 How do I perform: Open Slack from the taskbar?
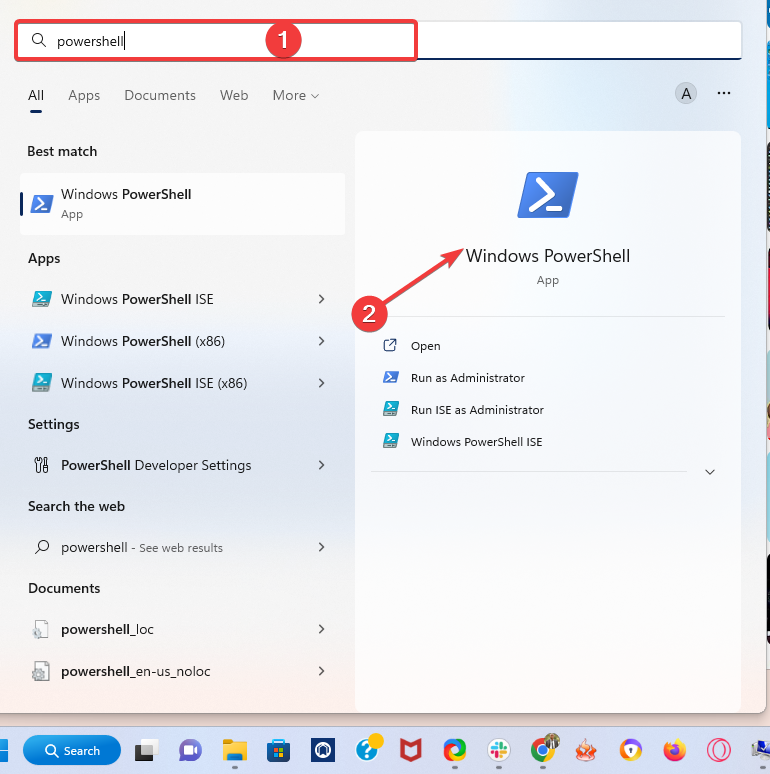(499, 750)
